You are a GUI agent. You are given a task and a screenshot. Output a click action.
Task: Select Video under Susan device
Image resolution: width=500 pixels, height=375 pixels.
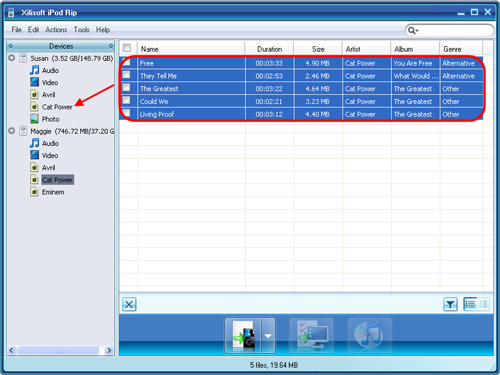(x=50, y=83)
